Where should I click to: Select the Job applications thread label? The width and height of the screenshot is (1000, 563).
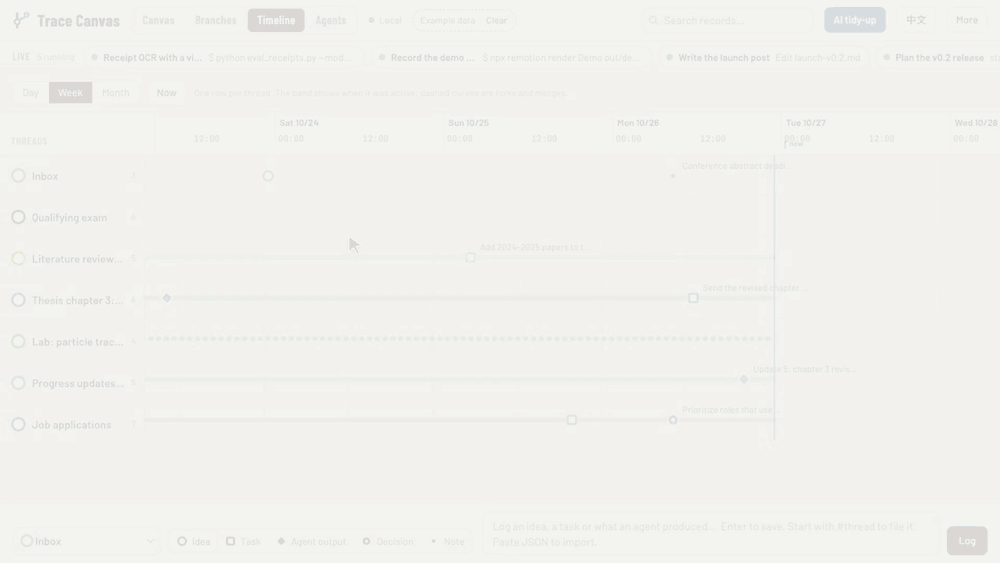[x=71, y=425]
